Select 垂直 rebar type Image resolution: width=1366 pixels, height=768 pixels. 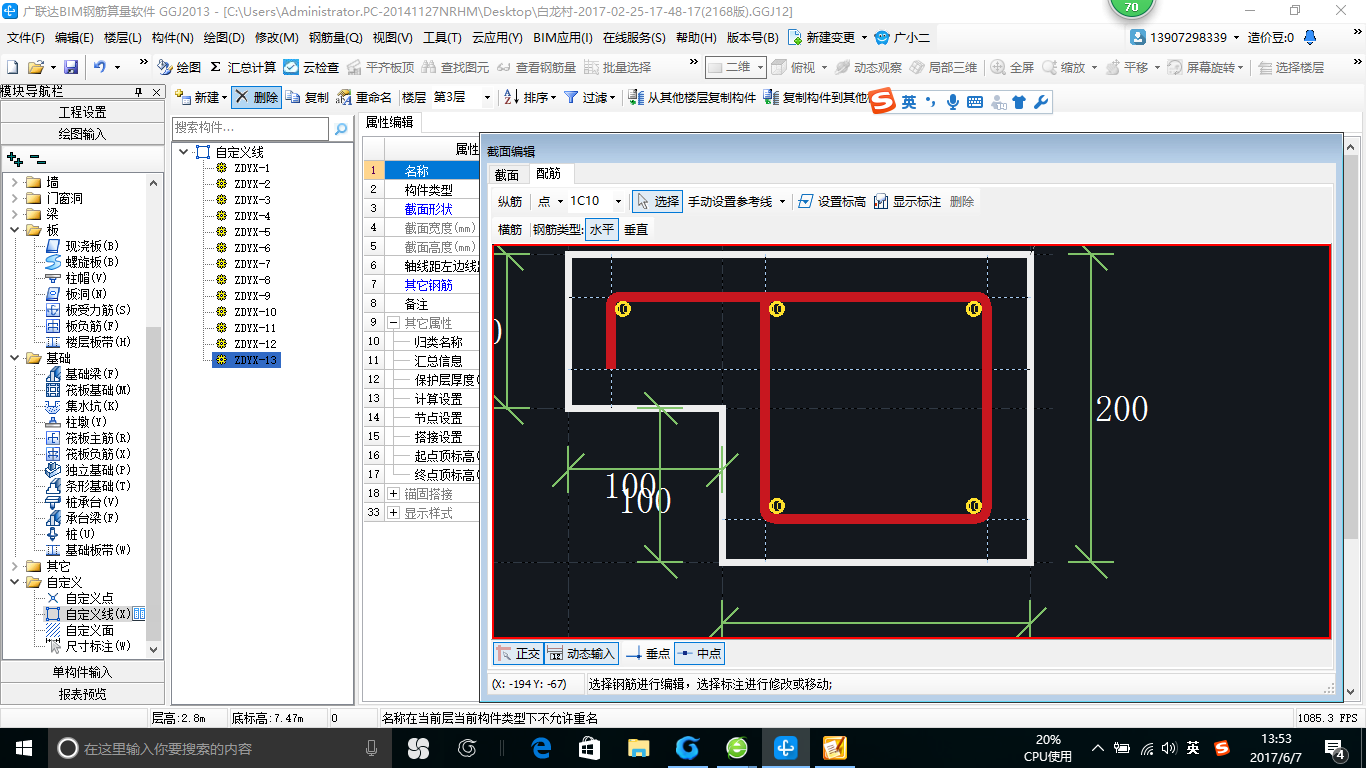pyautogui.click(x=636, y=229)
